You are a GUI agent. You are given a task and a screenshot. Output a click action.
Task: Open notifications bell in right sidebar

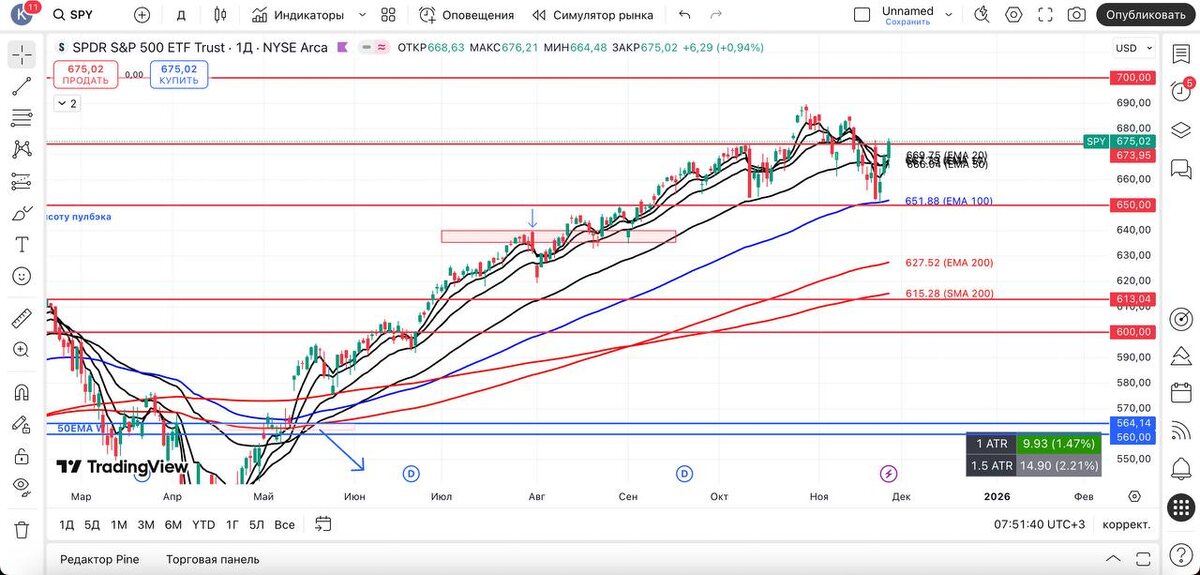[1181, 470]
